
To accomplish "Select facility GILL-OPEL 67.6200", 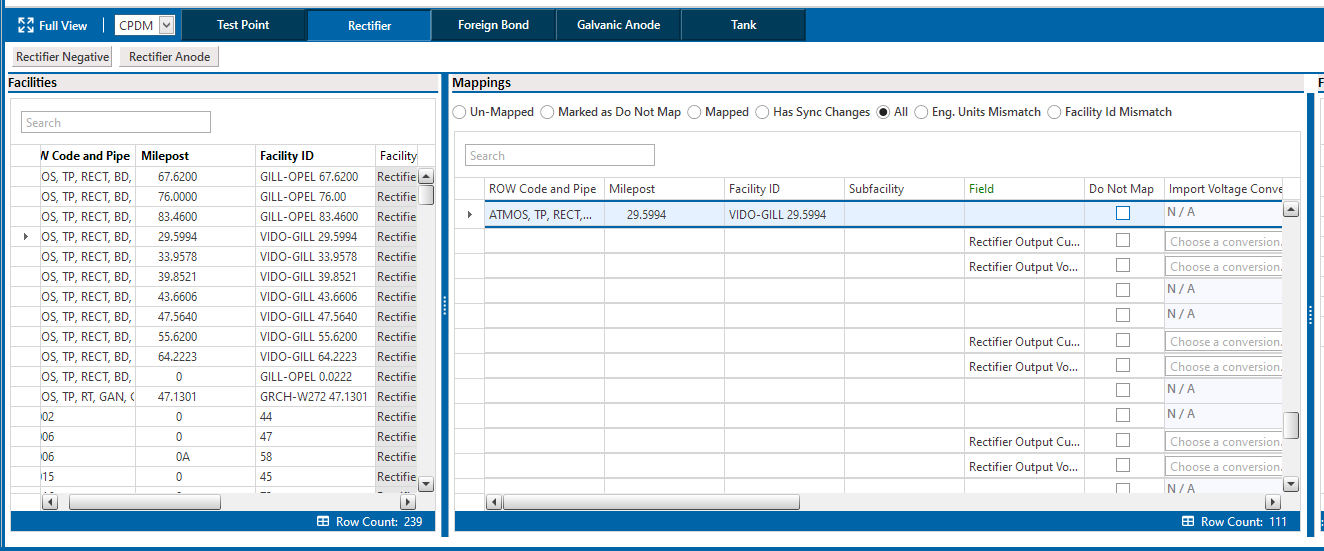I will point(316,177).
